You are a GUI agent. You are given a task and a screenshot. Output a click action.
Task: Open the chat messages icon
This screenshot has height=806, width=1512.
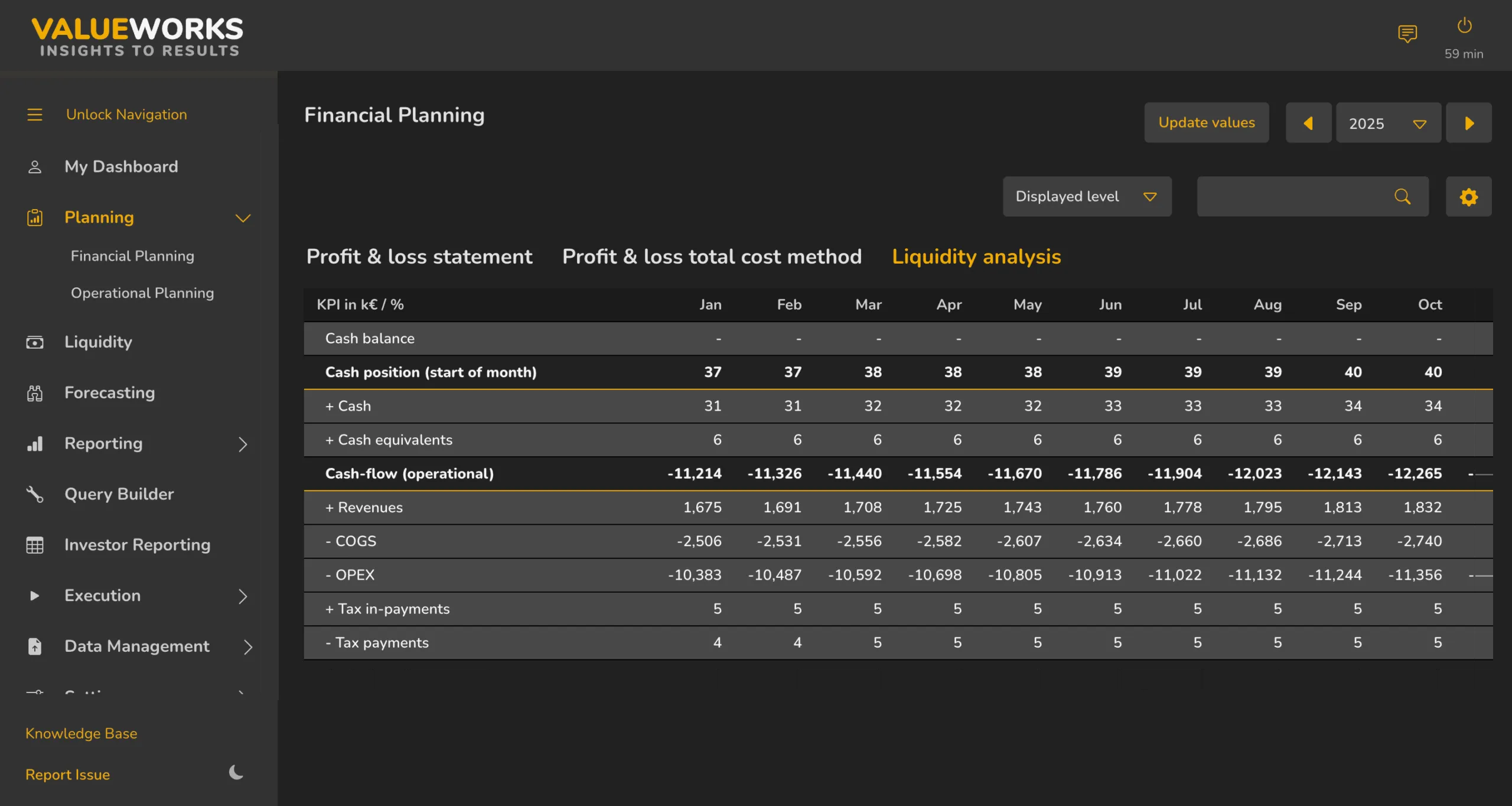coord(1407,34)
